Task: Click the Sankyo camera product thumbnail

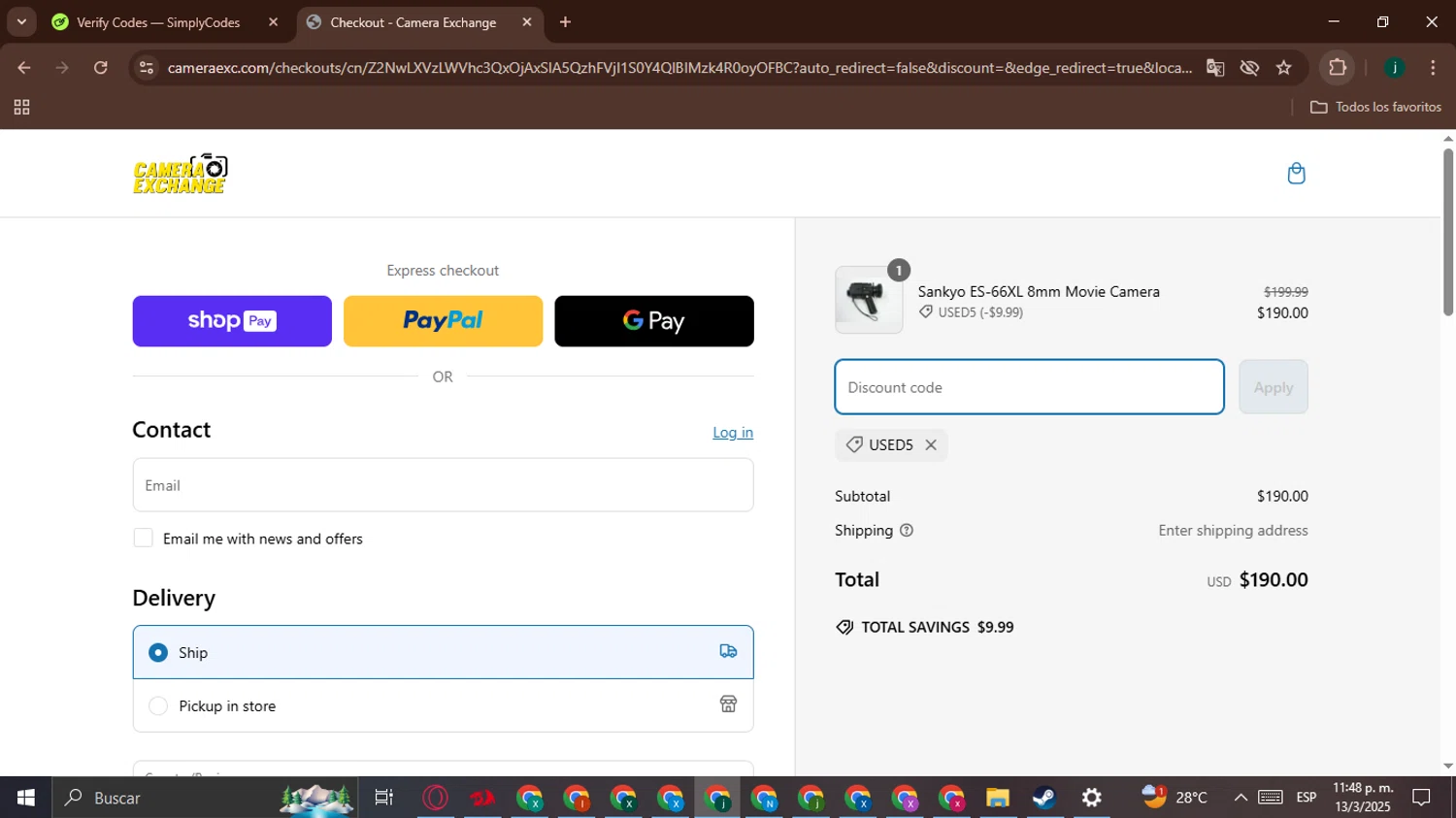Action: click(869, 300)
